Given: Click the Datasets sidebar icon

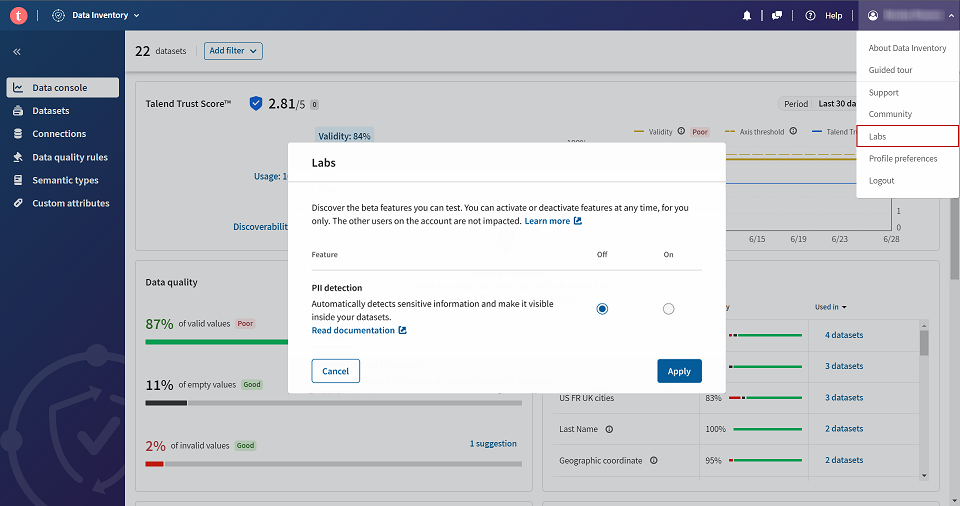Looking at the screenshot, I should pos(18,111).
